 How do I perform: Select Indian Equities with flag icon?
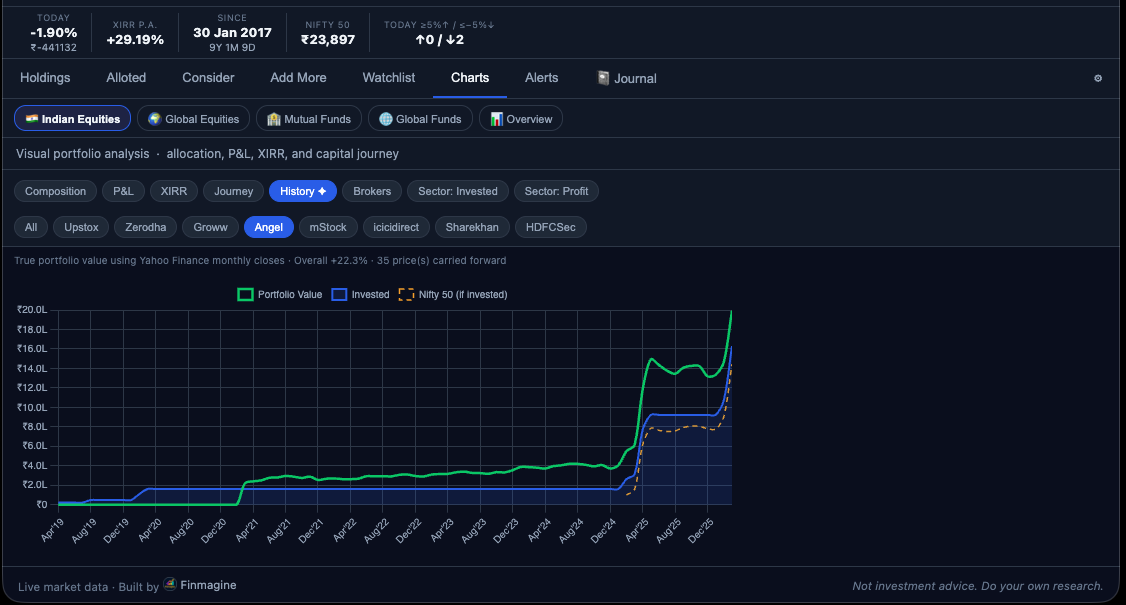pos(72,119)
